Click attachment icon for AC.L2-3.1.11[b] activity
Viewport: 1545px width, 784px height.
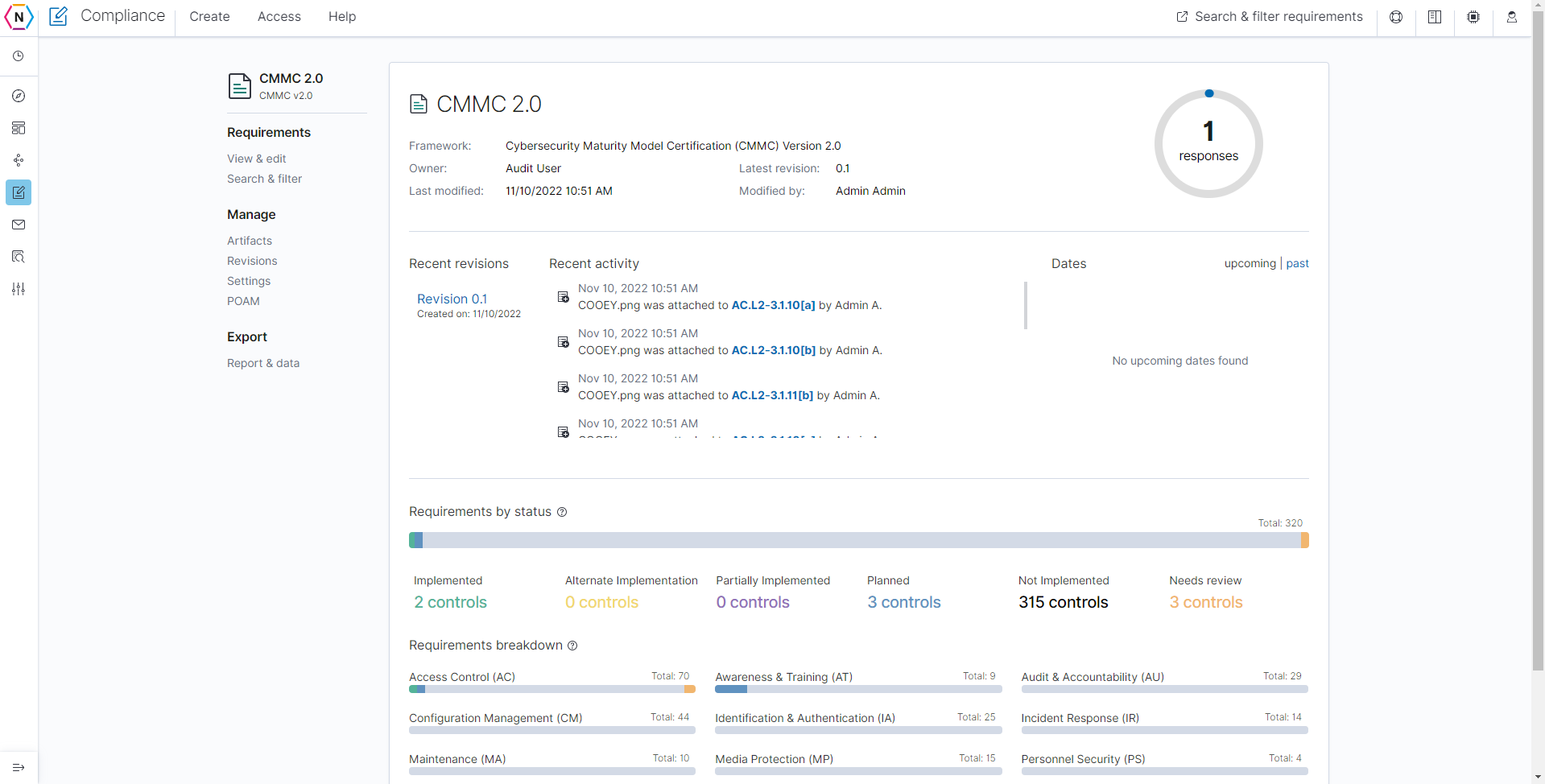pos(564,387)
